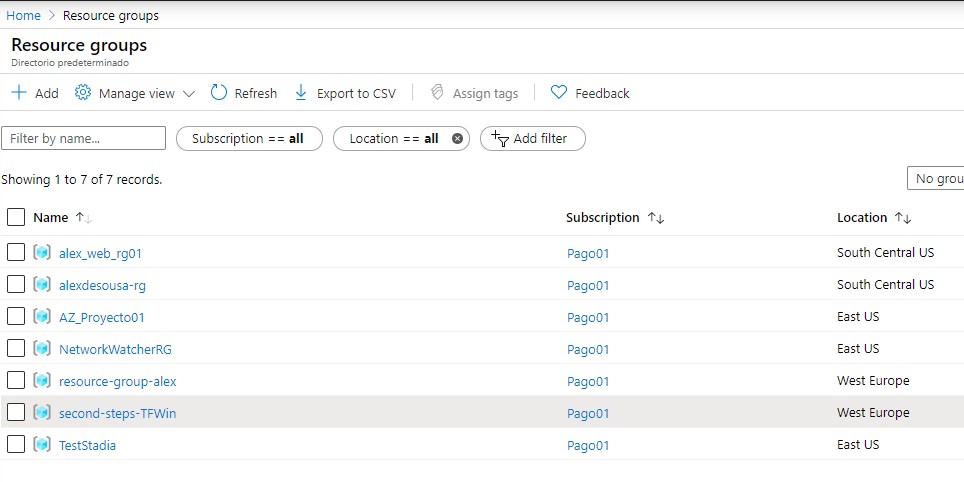Click the Export to CSV download icon

point(301,93)
